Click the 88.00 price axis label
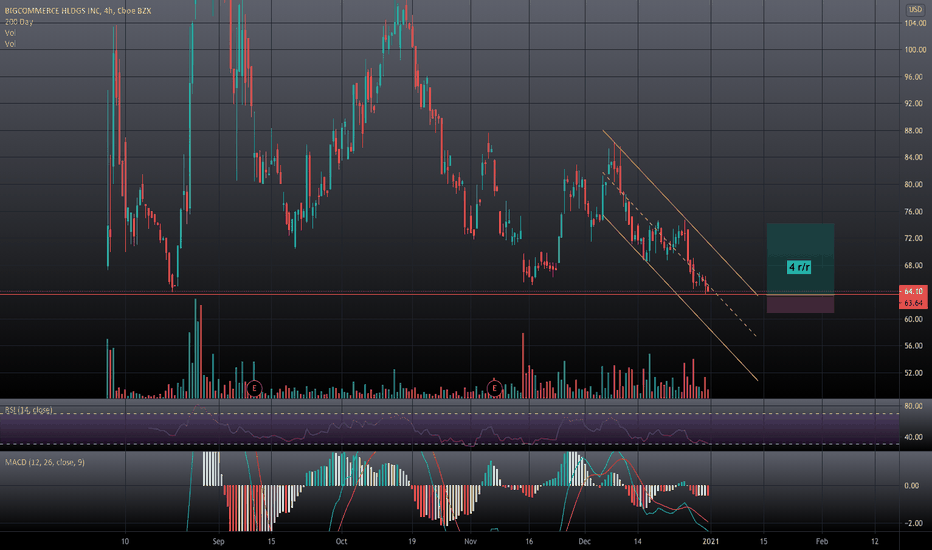This screenshot has width=932, height=550. click(914, 131)
